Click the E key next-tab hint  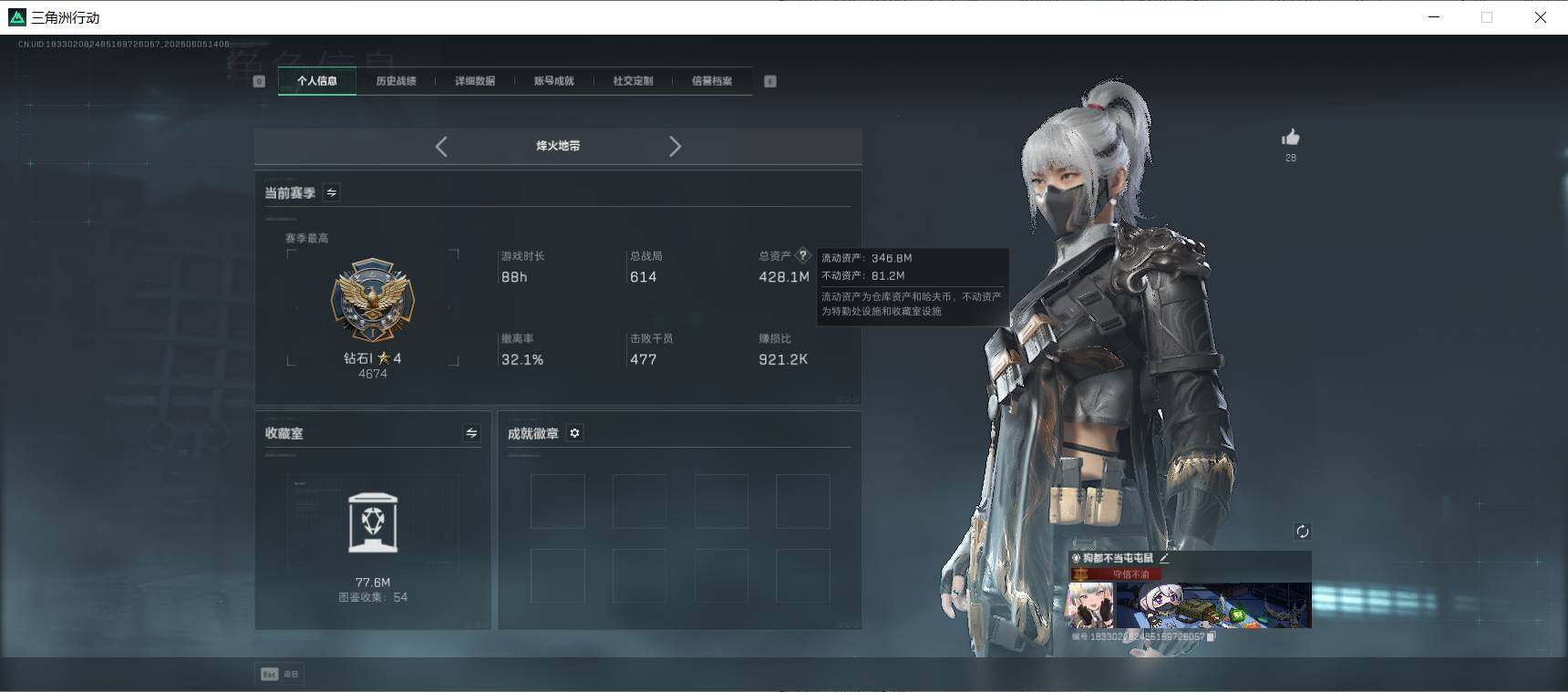point(770,81)
